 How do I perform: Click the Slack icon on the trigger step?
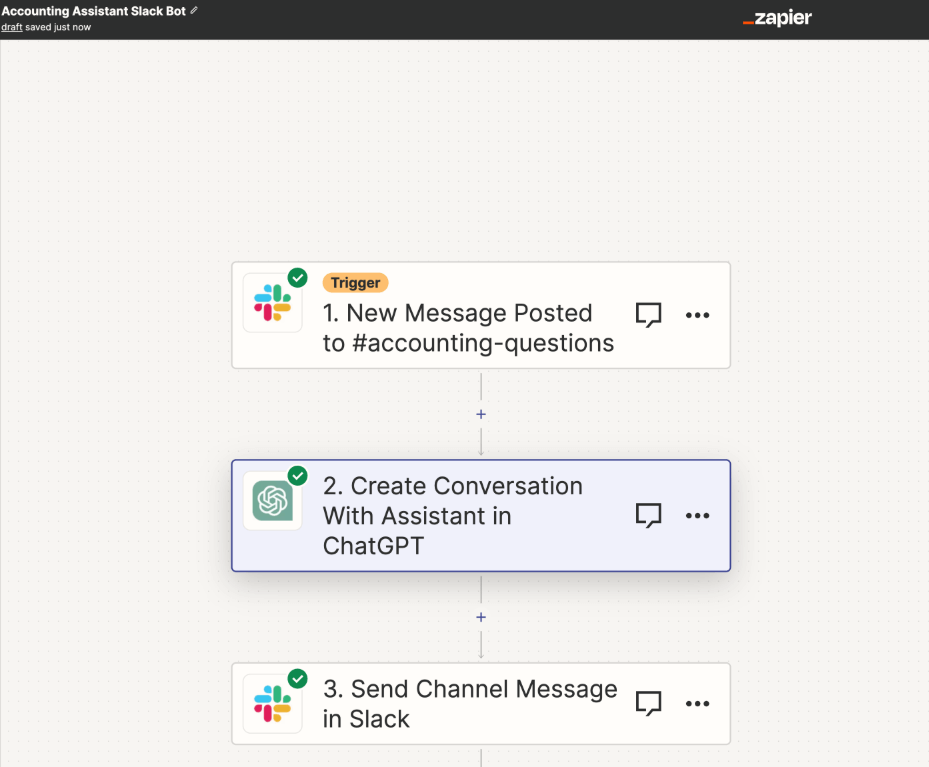272,301
